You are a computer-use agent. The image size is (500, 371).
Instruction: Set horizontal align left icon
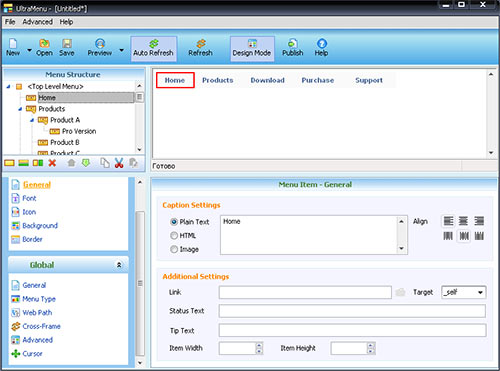448,221
